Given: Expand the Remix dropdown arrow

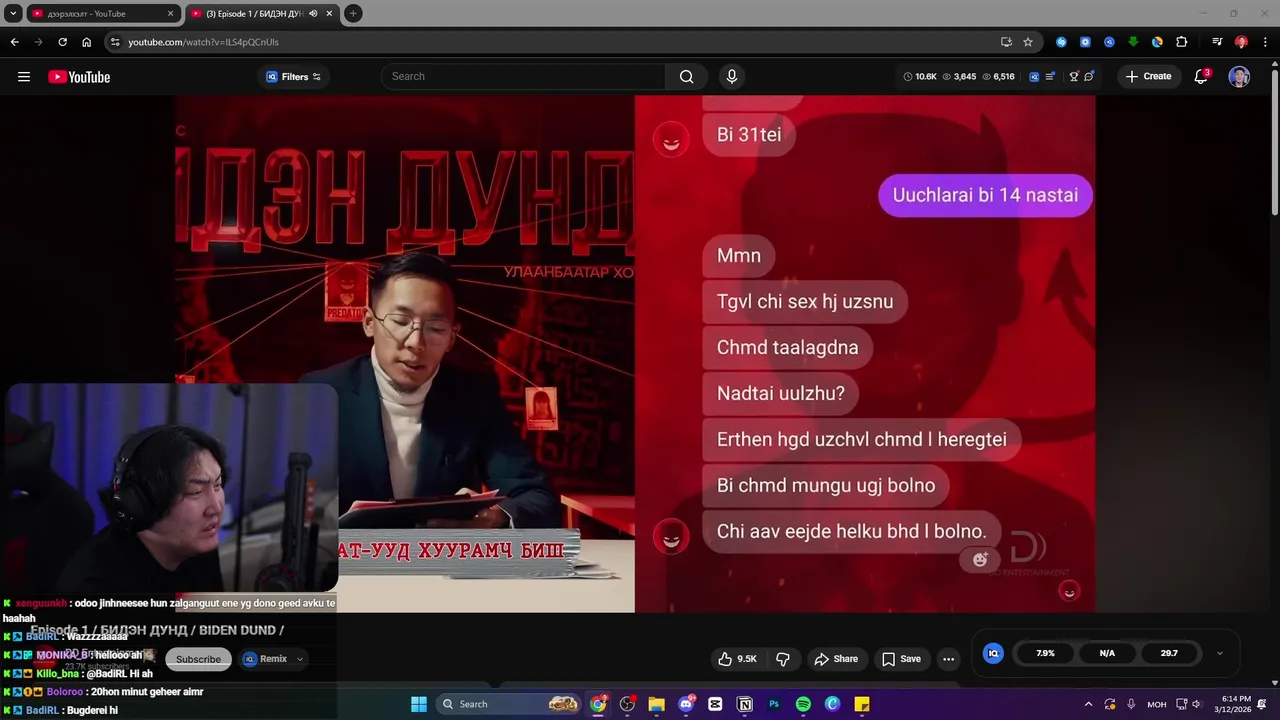Looking at the screenshot, I should [299, 659].
